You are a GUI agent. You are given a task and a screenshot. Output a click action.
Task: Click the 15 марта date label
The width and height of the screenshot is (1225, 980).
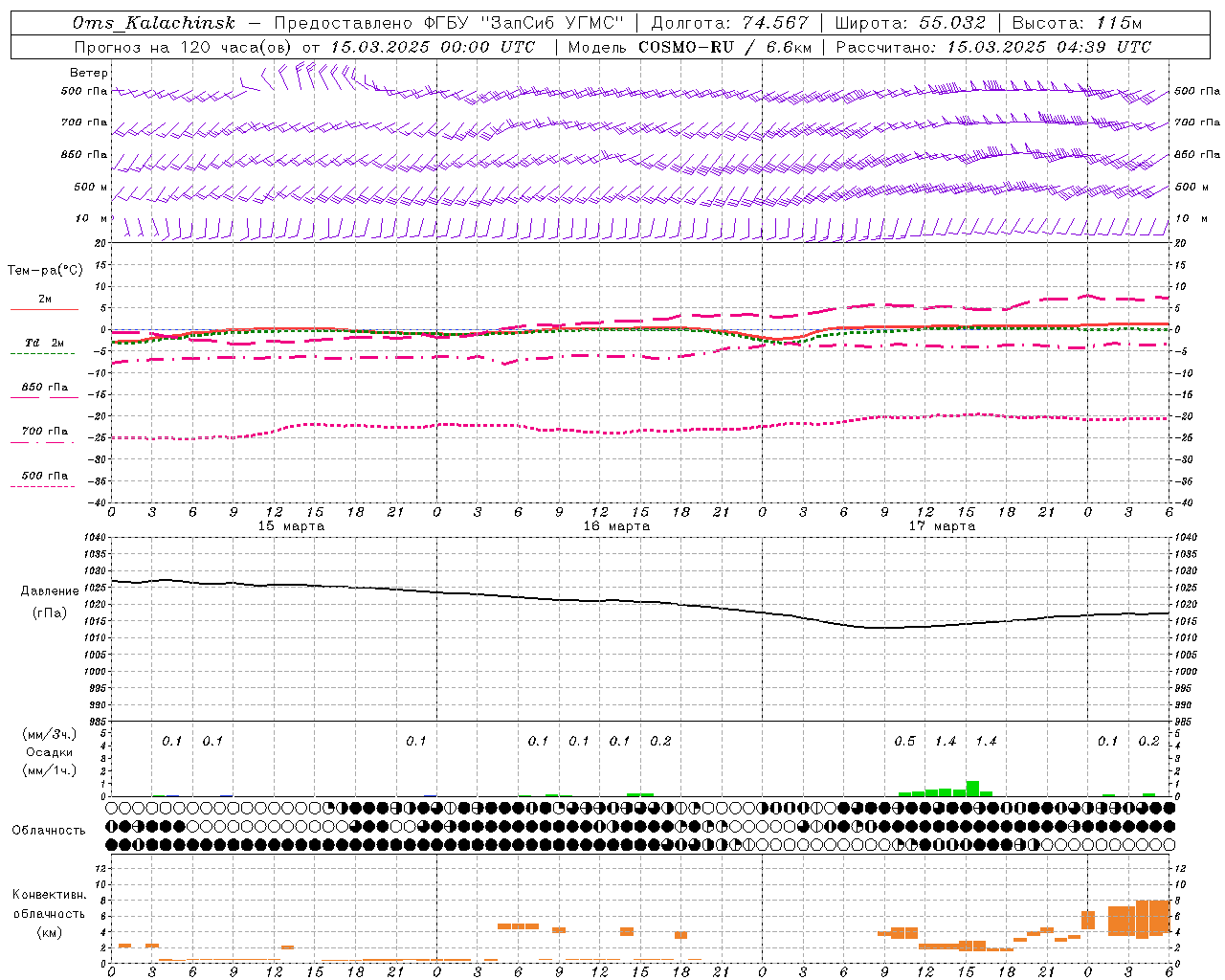pyautogui.click(x=291, y=525)
